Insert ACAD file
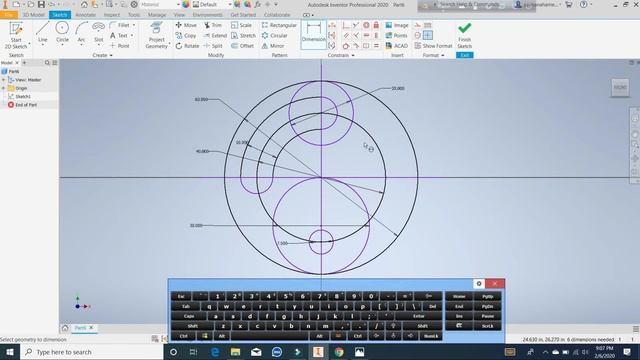 [x=396, y=46]
